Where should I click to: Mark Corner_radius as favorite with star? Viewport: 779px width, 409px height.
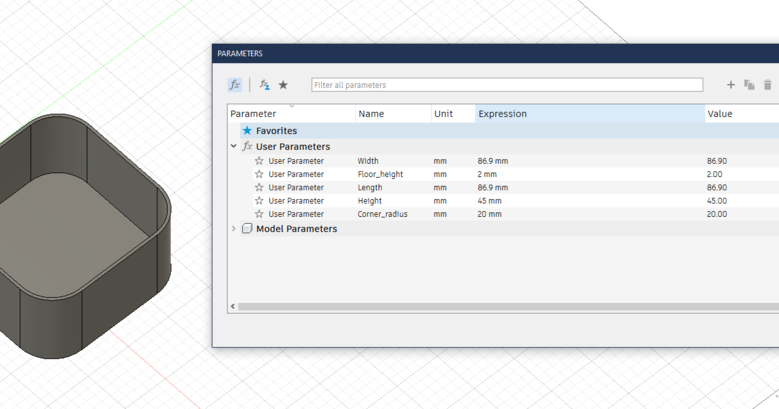tap(259, 214)
